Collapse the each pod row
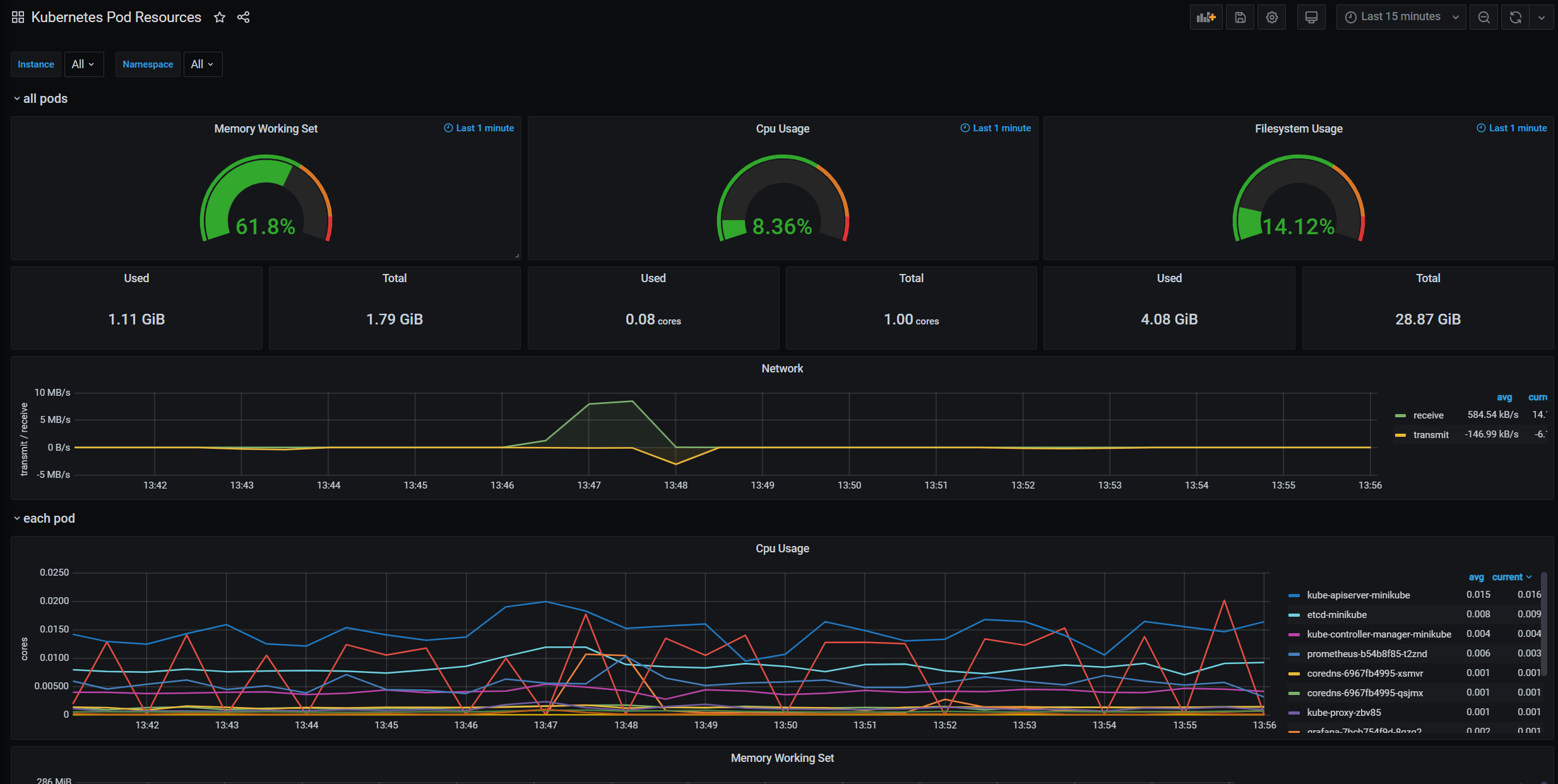 (49, 518)
